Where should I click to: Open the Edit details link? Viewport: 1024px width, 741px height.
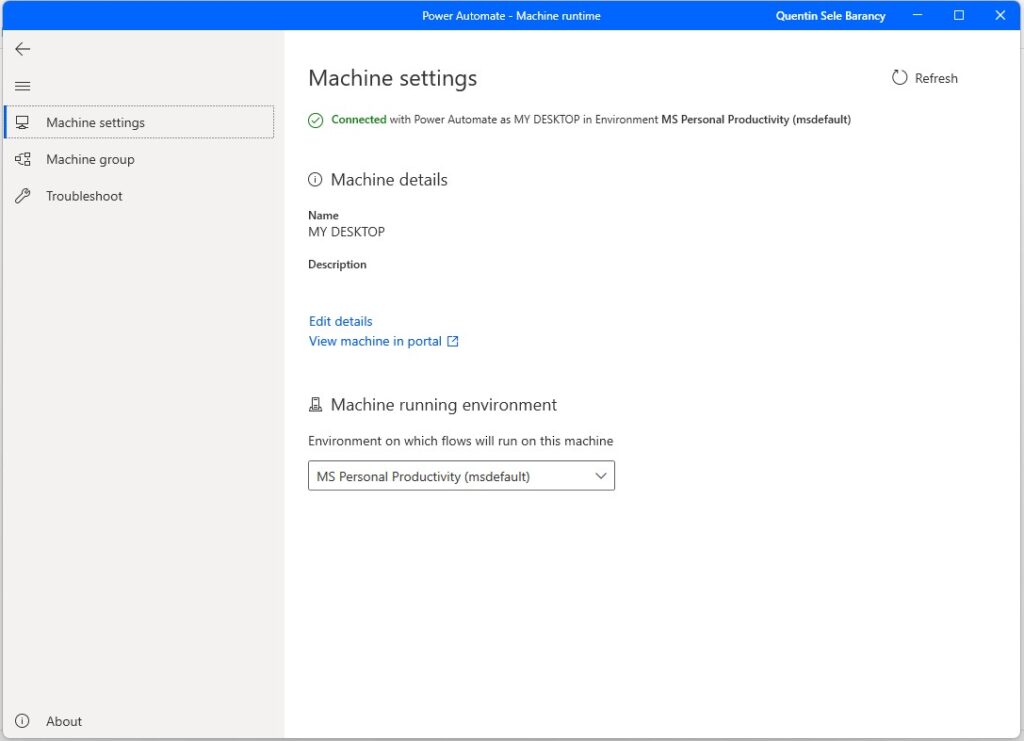340,321
